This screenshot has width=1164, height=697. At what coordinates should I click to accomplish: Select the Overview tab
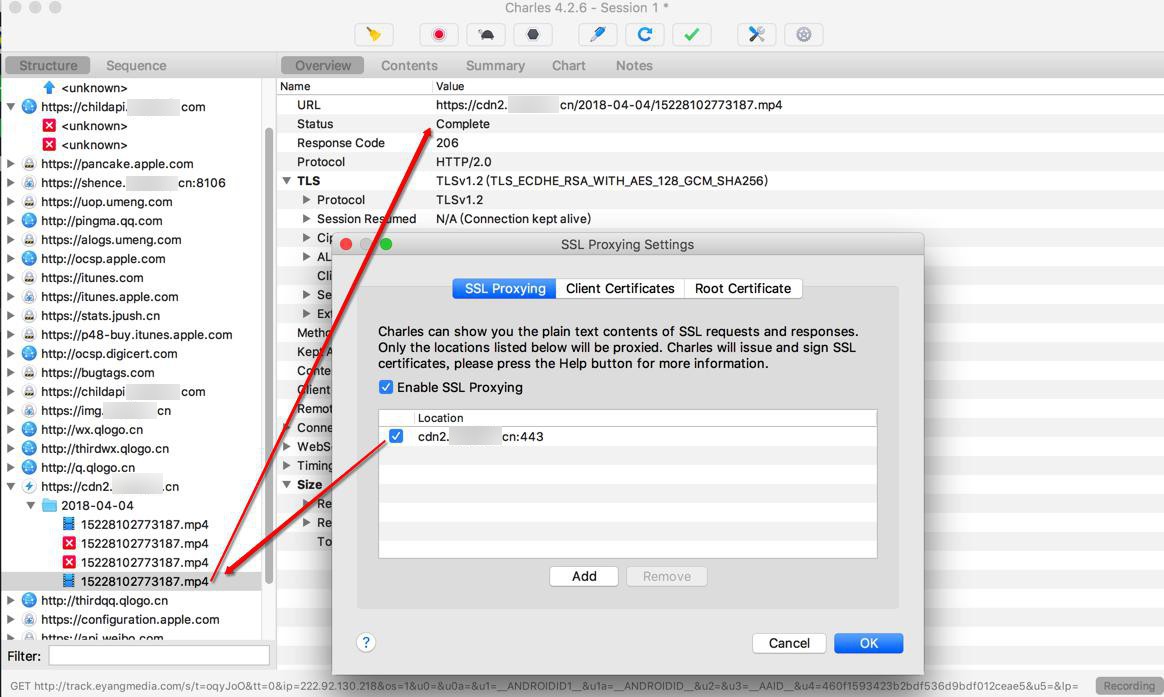[x=323, y=65]
